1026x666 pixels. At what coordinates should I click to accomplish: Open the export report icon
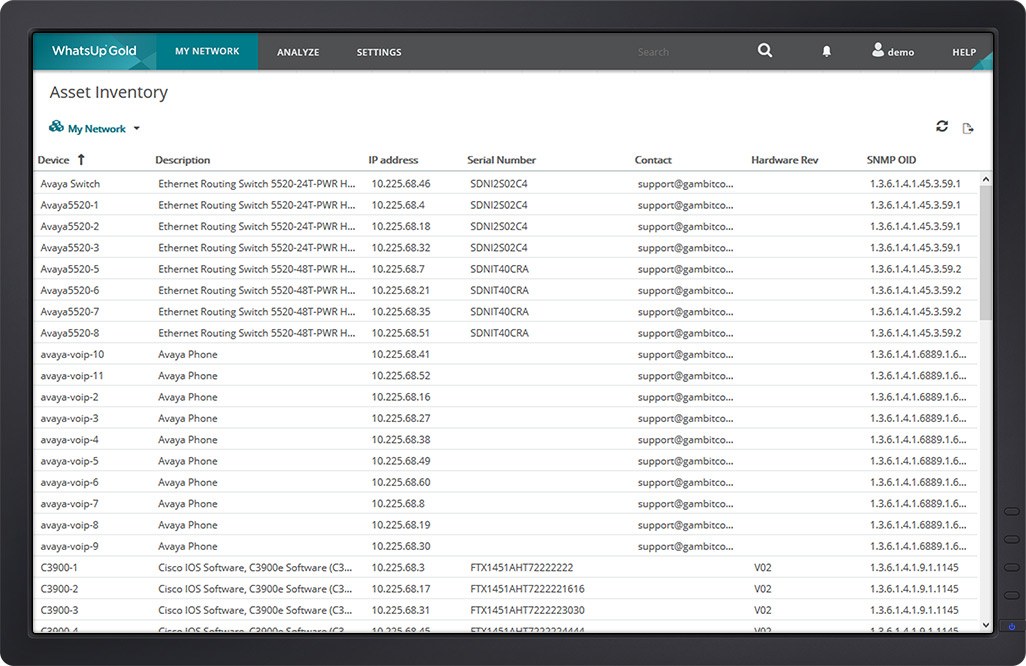click(x=968, y=126)
